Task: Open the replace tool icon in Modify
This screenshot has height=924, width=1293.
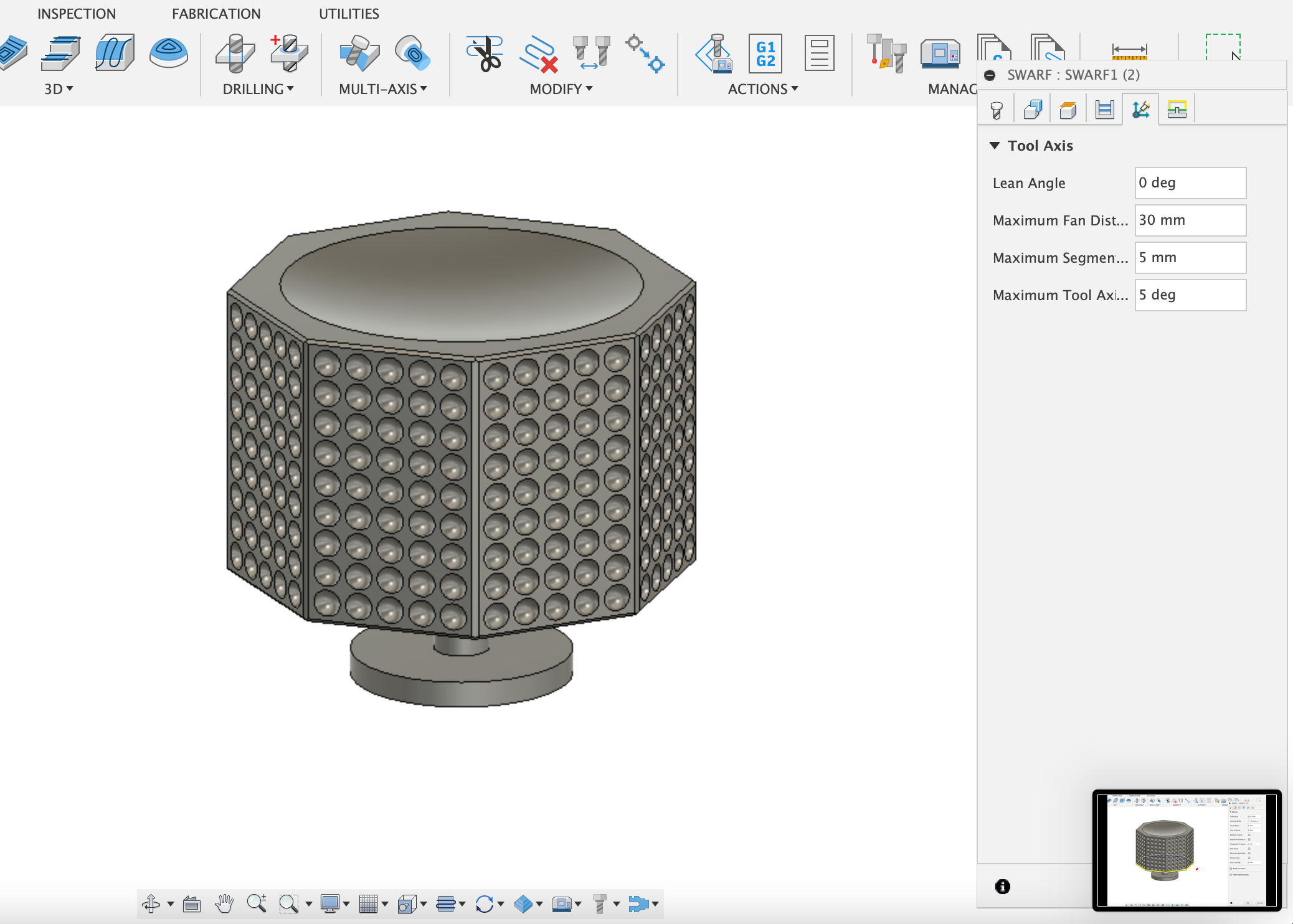Action: coord(591,53)
